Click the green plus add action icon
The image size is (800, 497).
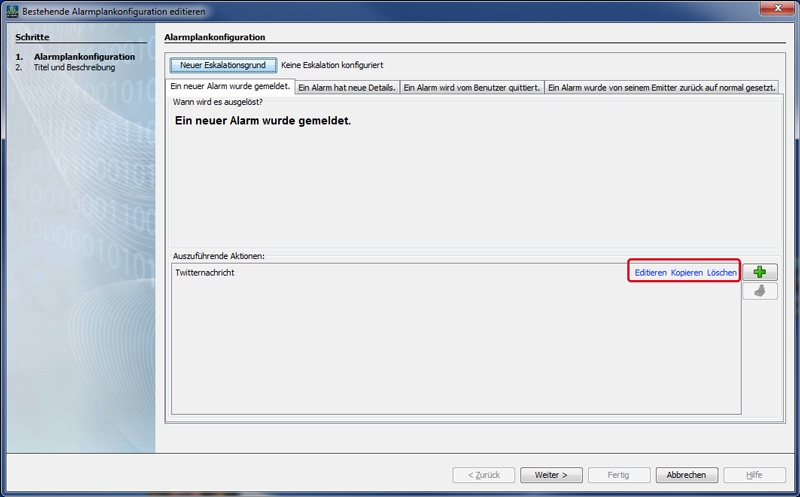pyautogui.click(x=760, y=272)
